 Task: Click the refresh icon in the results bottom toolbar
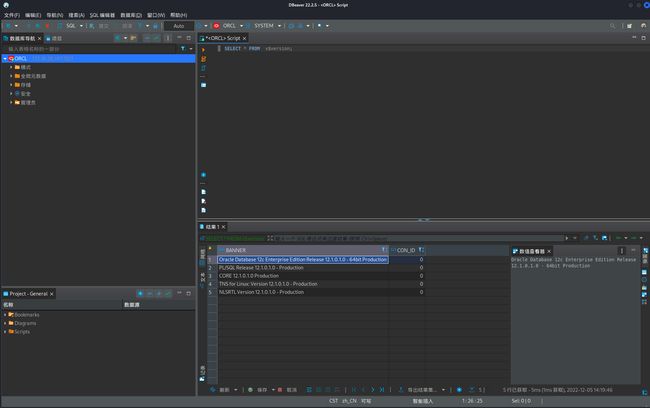click(x=213, y=390)
